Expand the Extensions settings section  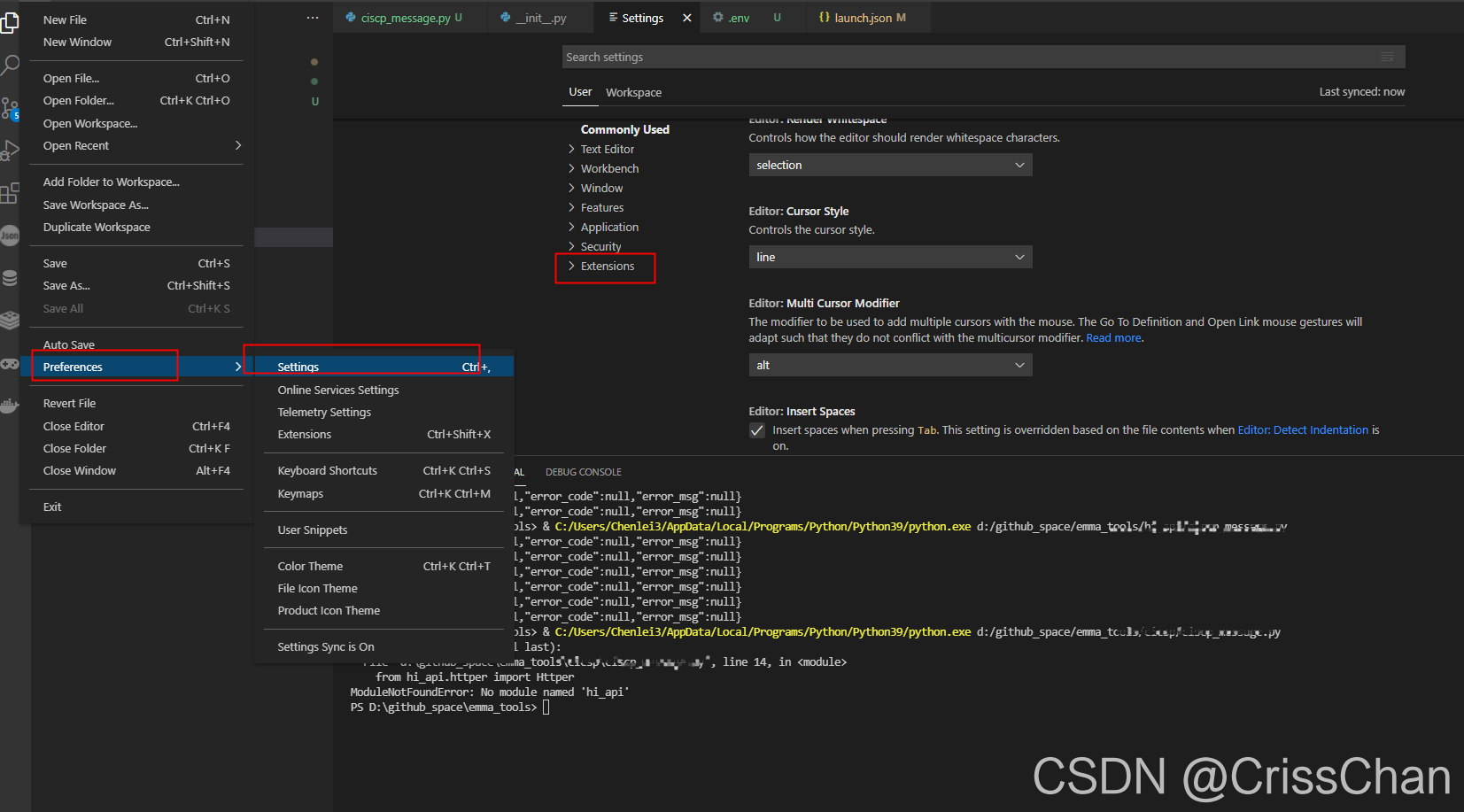tap(607, 266)
